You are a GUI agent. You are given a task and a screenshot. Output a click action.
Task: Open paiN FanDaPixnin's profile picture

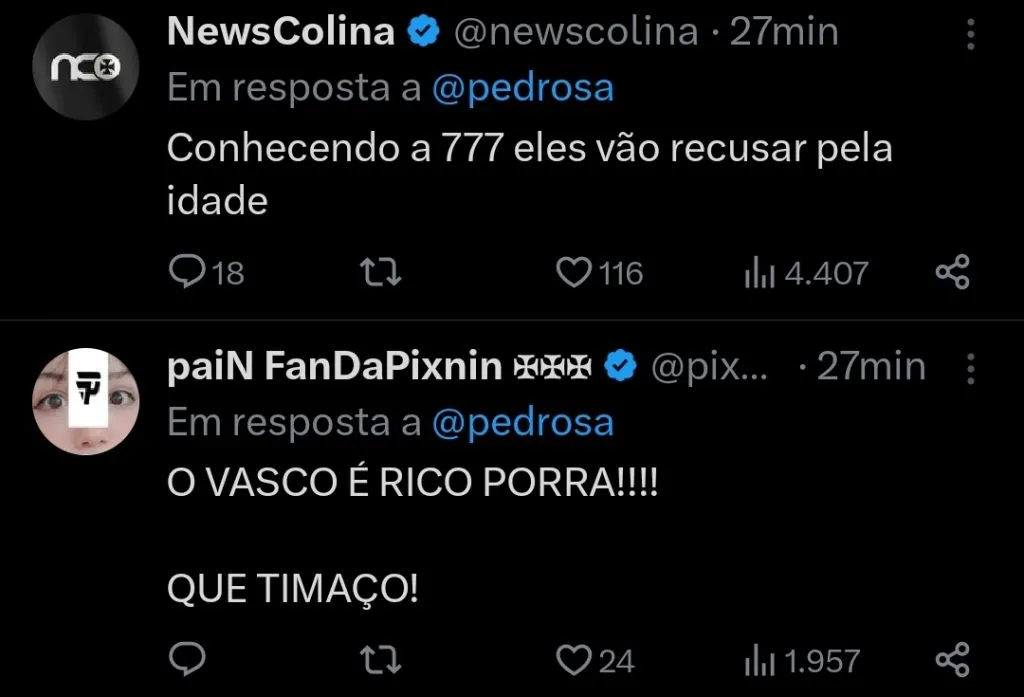click(x=86, y=402)
